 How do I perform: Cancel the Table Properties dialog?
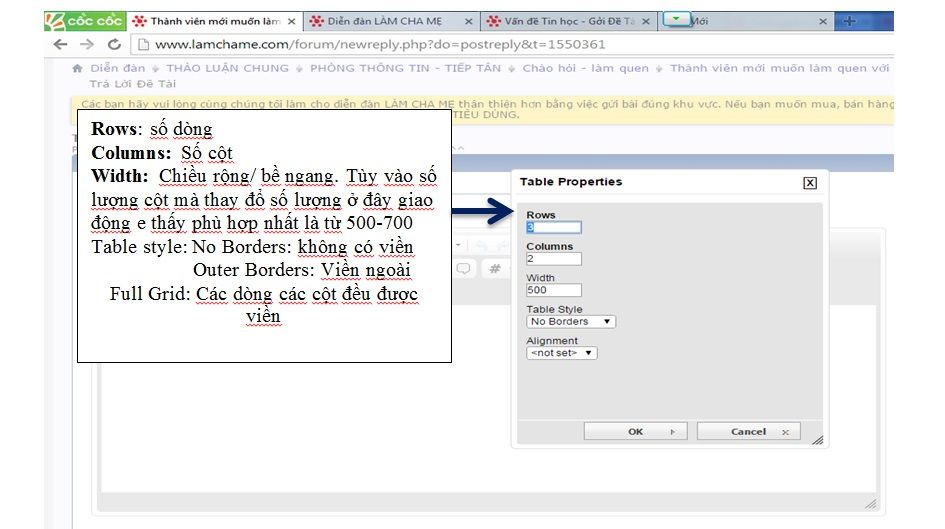click(748, 432)
